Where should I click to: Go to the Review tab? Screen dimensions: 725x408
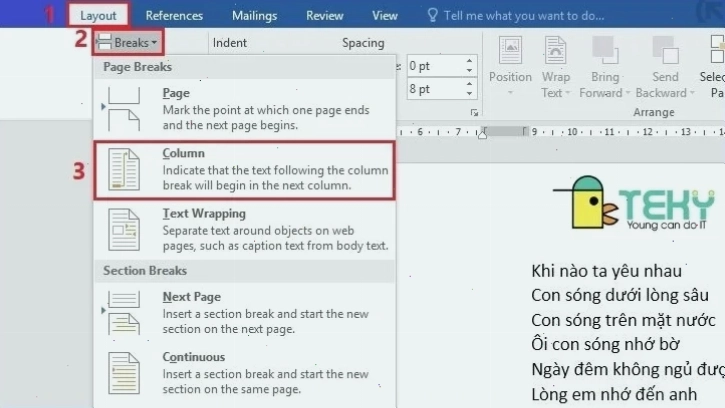[325, 16]
